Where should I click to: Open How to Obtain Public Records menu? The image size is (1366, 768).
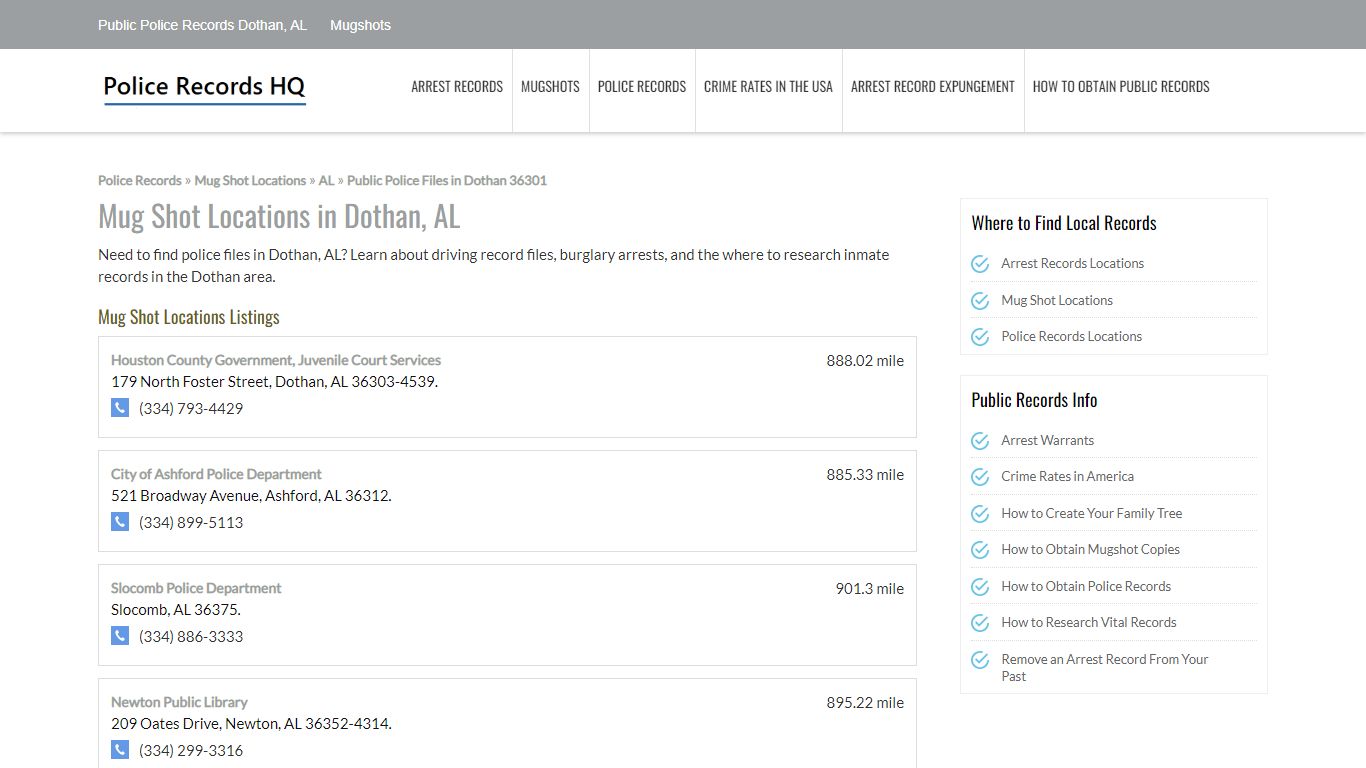[1121, 87]
